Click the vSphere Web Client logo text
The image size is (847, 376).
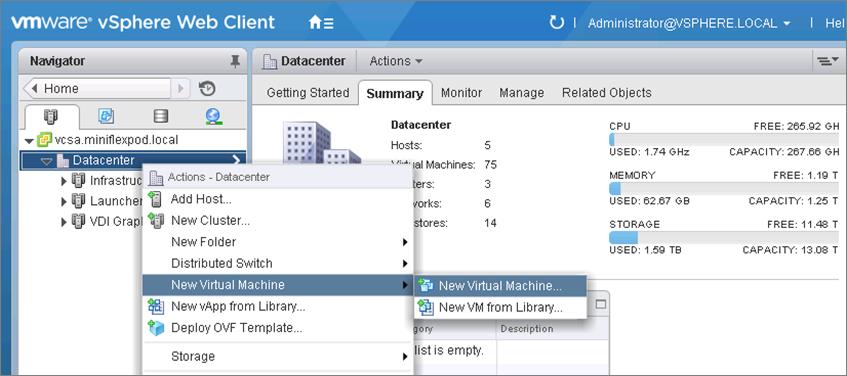pyautogui.click(x=143, y=23)
